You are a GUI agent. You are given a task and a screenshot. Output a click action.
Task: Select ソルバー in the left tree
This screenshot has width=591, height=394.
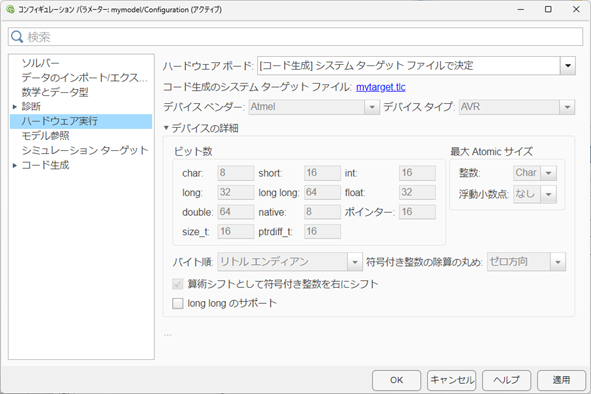tap(40, 63)
